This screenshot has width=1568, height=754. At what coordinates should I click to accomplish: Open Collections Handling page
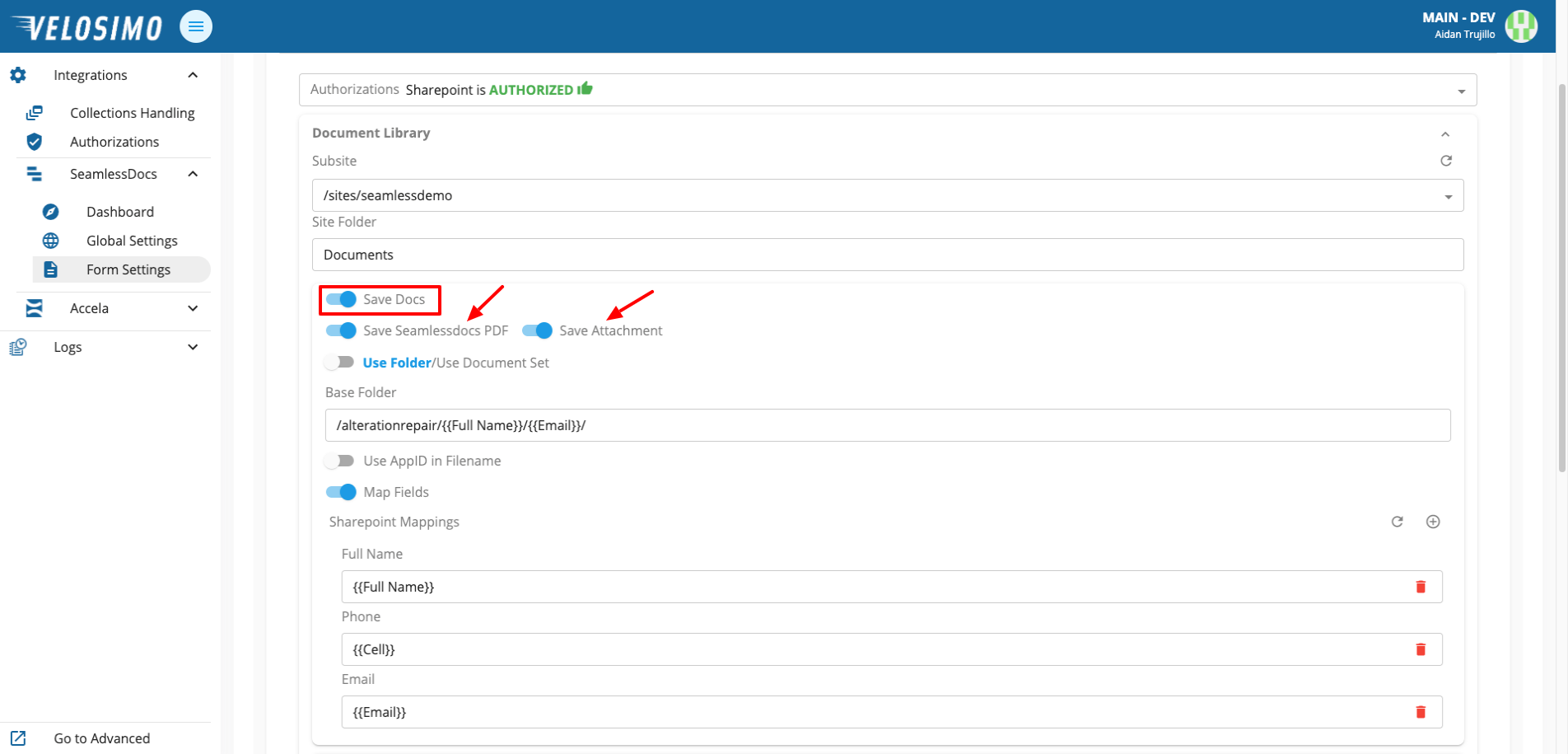(132, 113)
